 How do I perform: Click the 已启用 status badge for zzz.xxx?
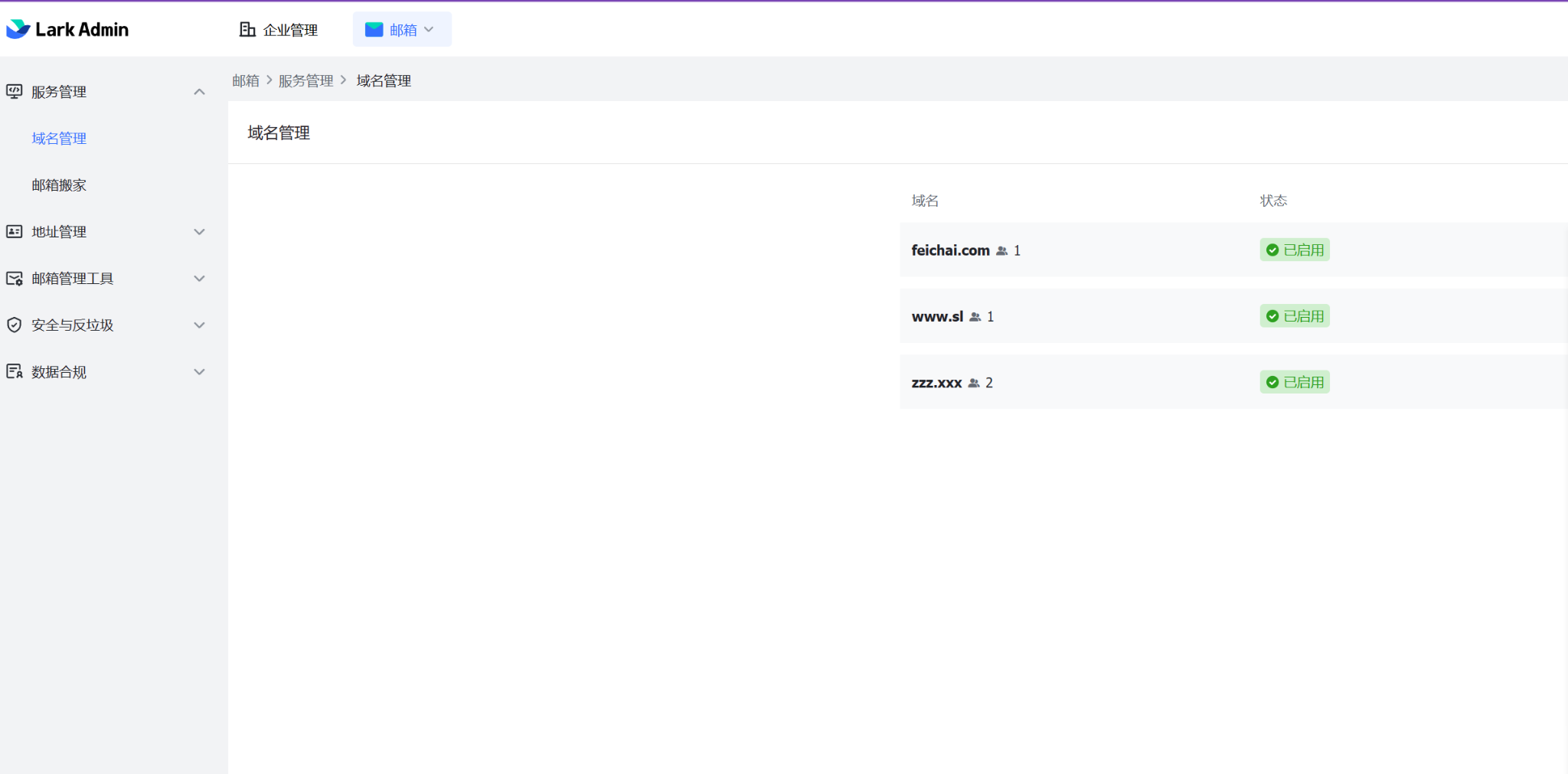1295,382
